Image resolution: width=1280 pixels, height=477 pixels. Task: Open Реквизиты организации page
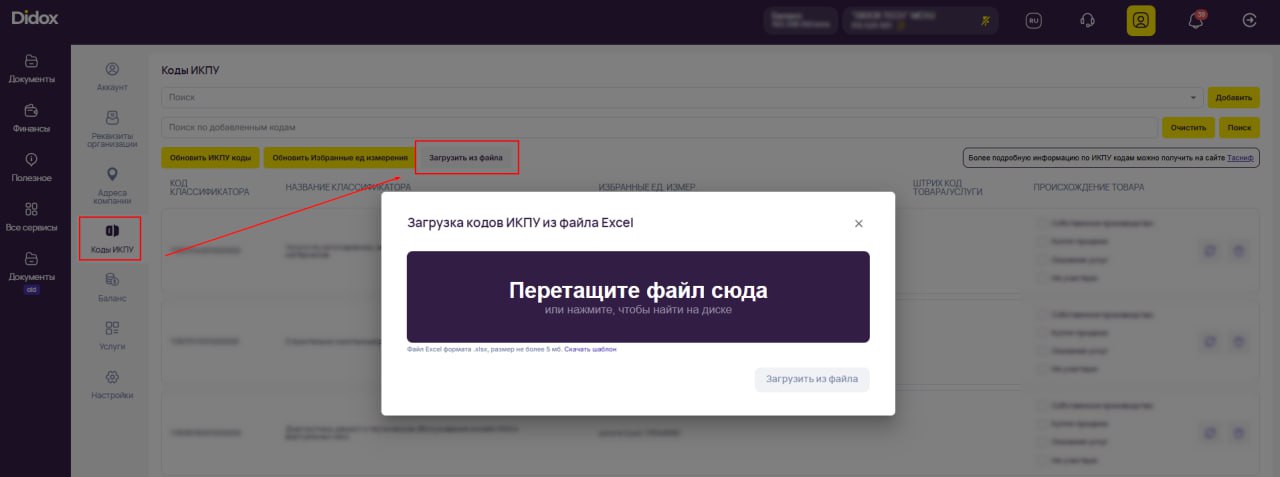click(x=112, y=129)
